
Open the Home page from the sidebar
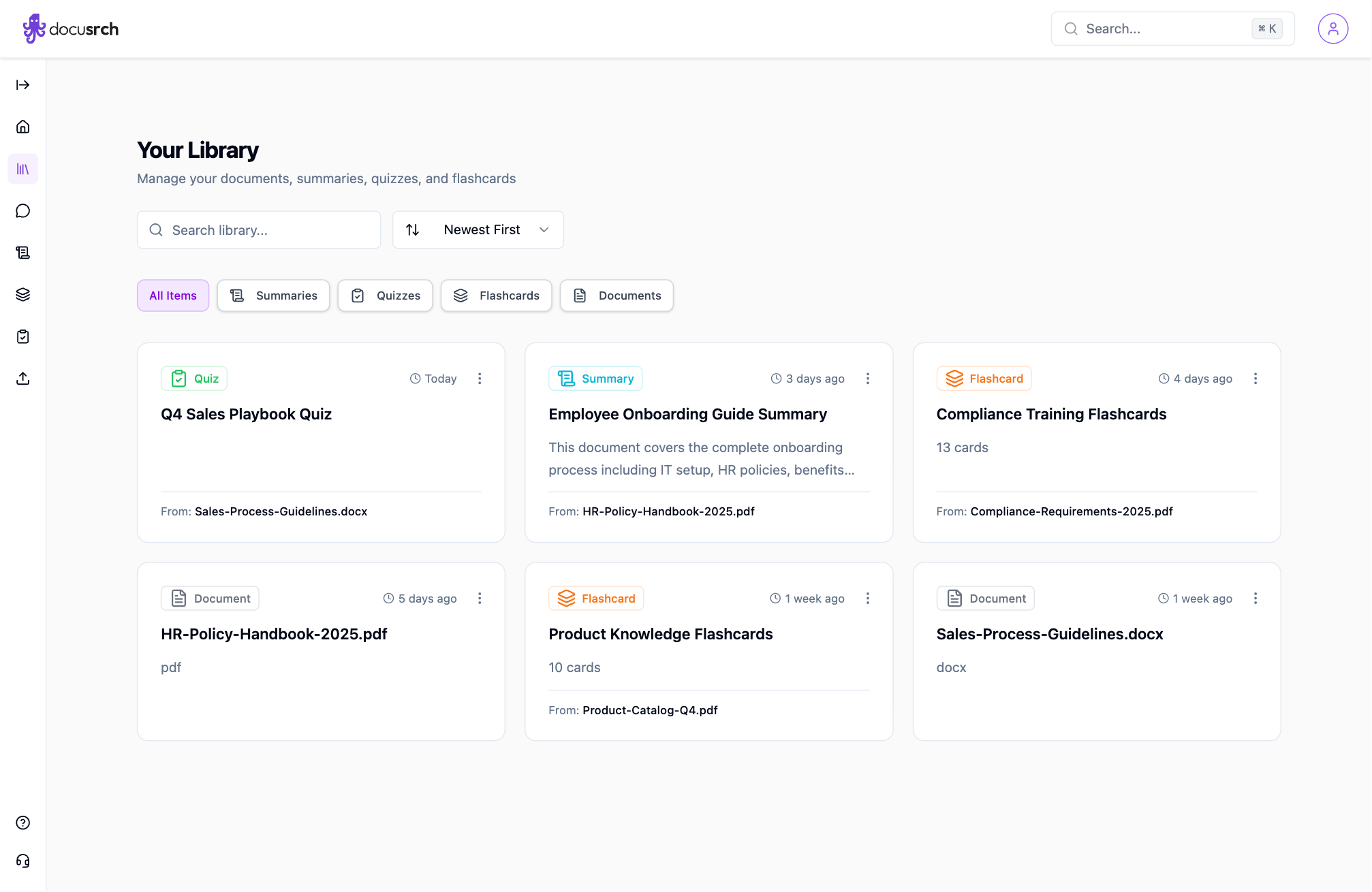coord(22,127)
